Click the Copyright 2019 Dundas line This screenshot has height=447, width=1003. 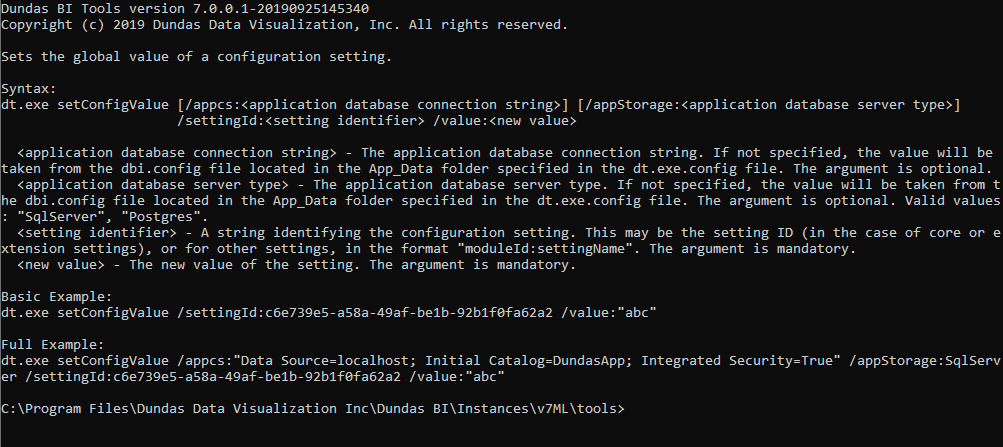point(284,24)
